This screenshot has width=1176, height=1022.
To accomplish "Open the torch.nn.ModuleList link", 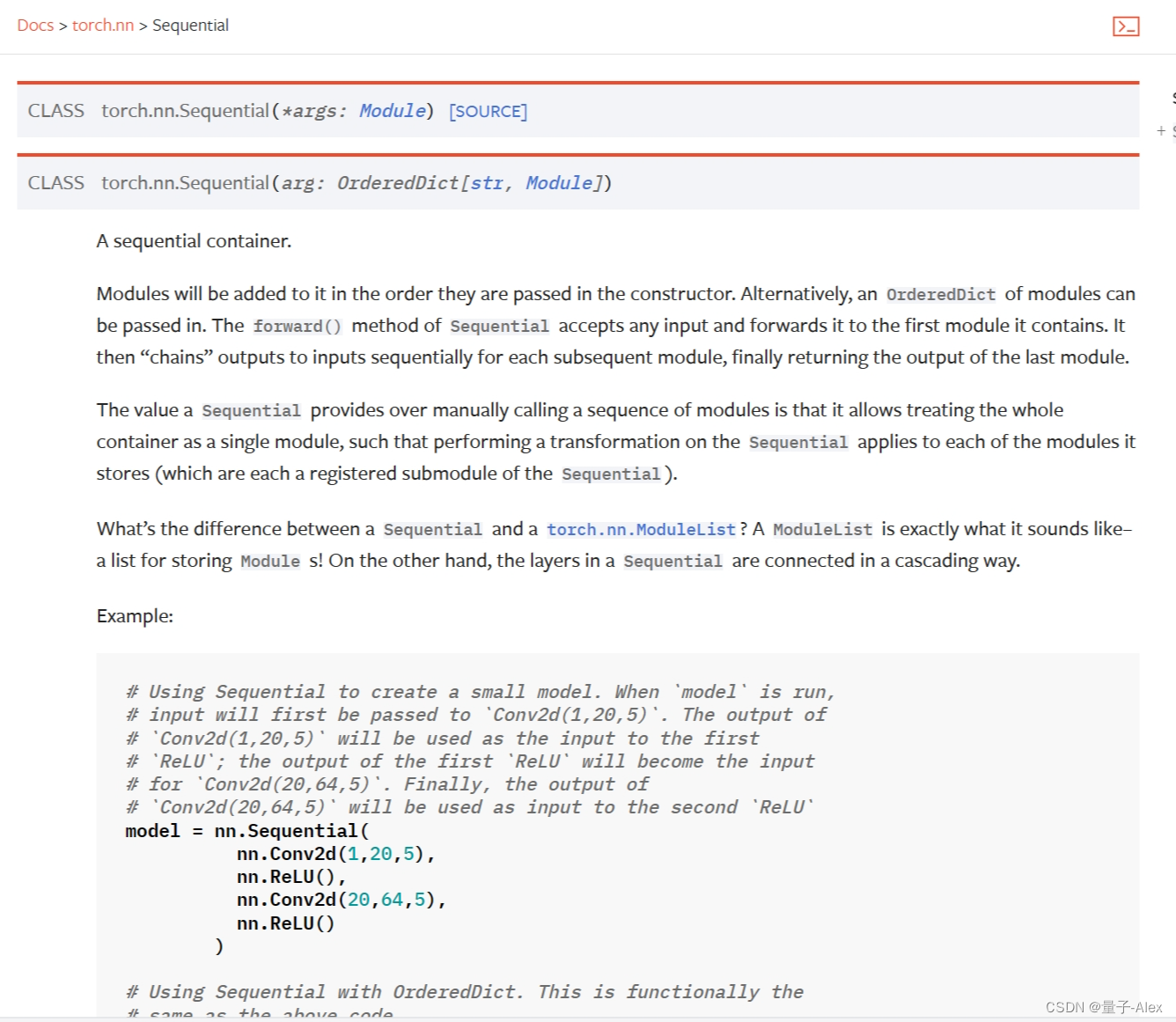I will (x=641, y=529).
